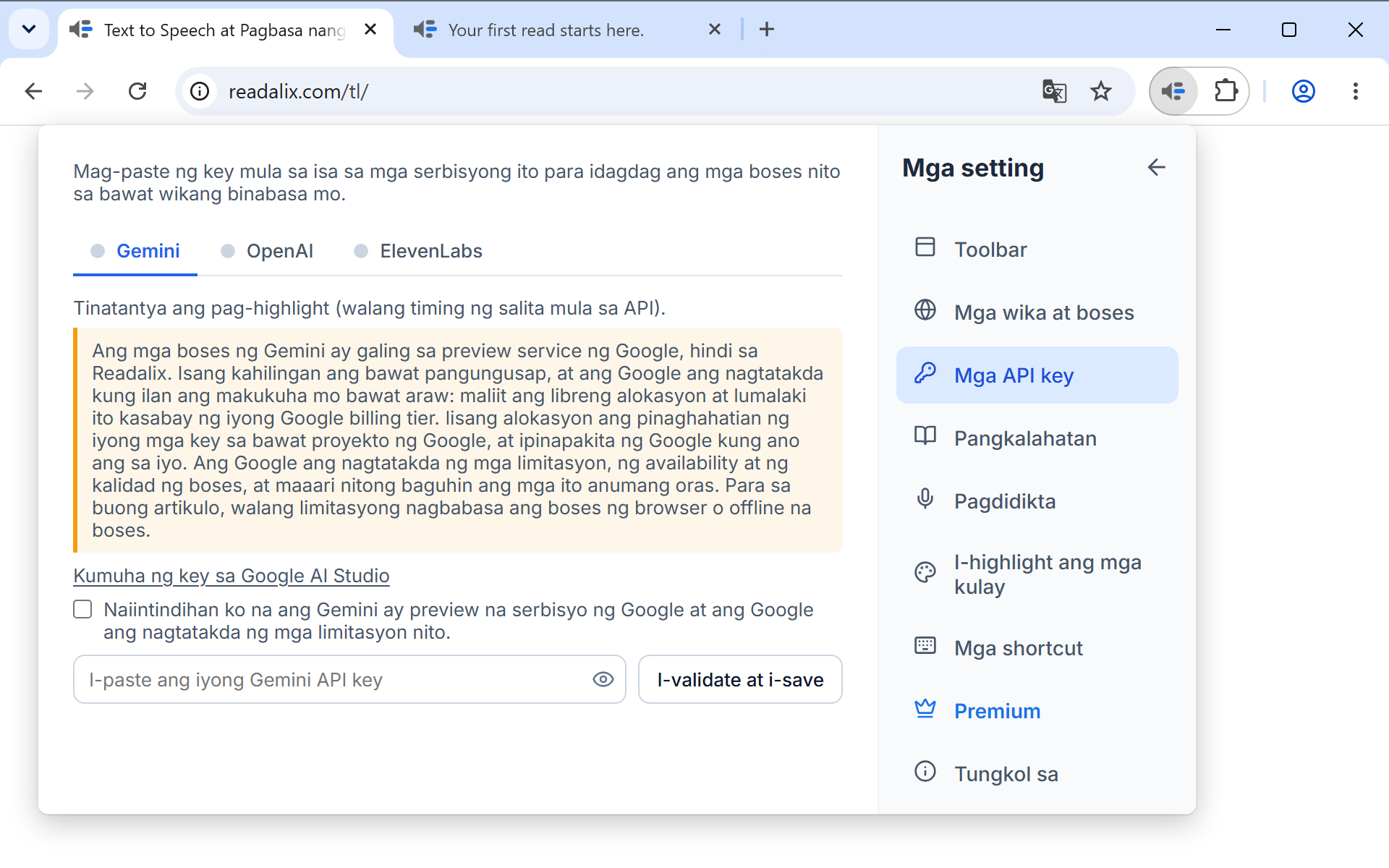The width and height of the screenshot is (1389, 868).
Task: Open the Chrome profile avatar icon
Action: click(x=1303, y=91)
